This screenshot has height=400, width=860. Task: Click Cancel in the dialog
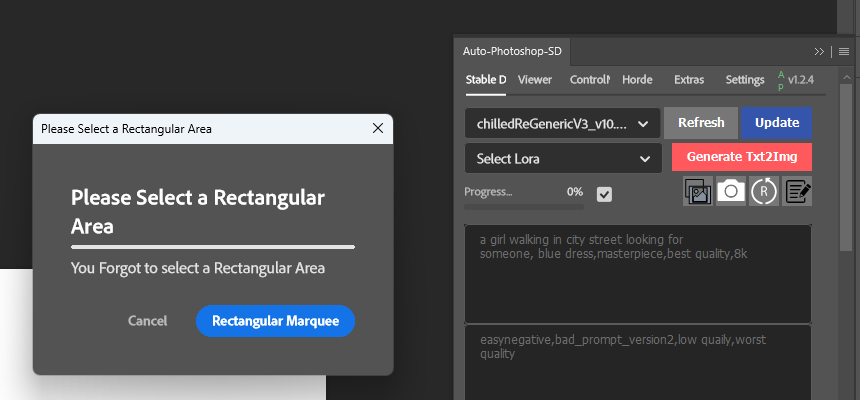click(x=148, y=321)
